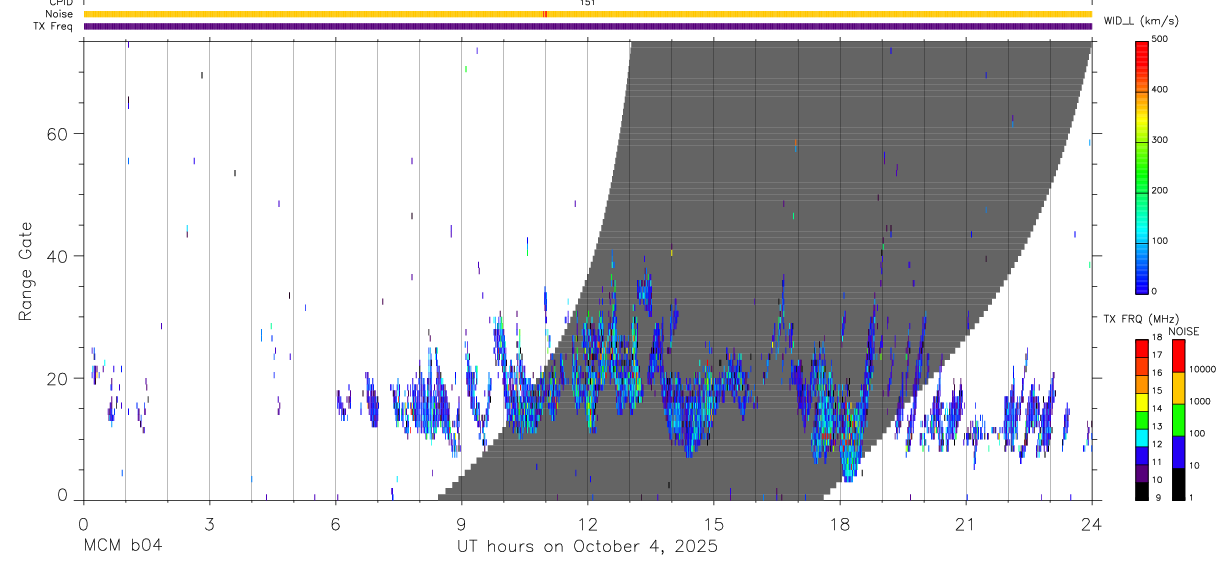Click the UT hour 18 x-axis tick
The image size is (1228, 567).
(840, 524)
